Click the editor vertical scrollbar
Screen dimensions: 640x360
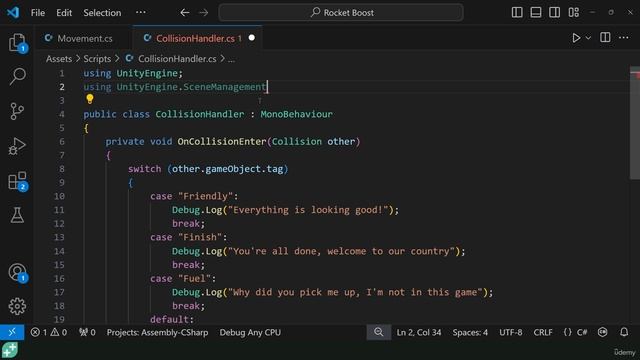click(635, 122)
